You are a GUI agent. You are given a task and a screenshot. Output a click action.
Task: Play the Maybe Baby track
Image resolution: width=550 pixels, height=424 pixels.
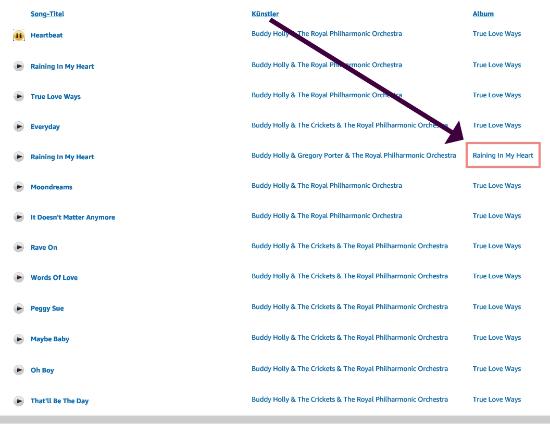point(19,339)
